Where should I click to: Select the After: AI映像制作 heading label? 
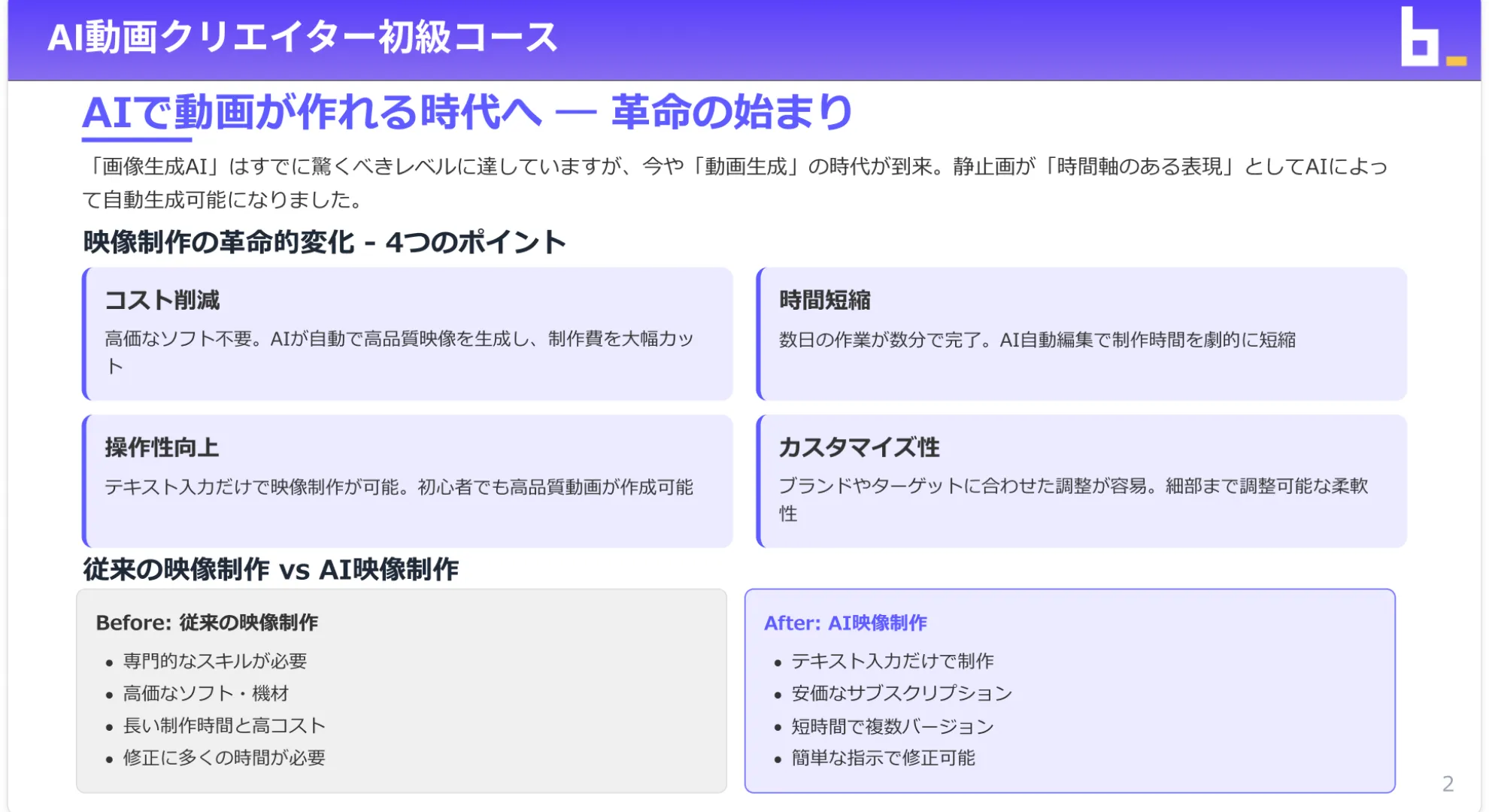[x=846, y=623]
